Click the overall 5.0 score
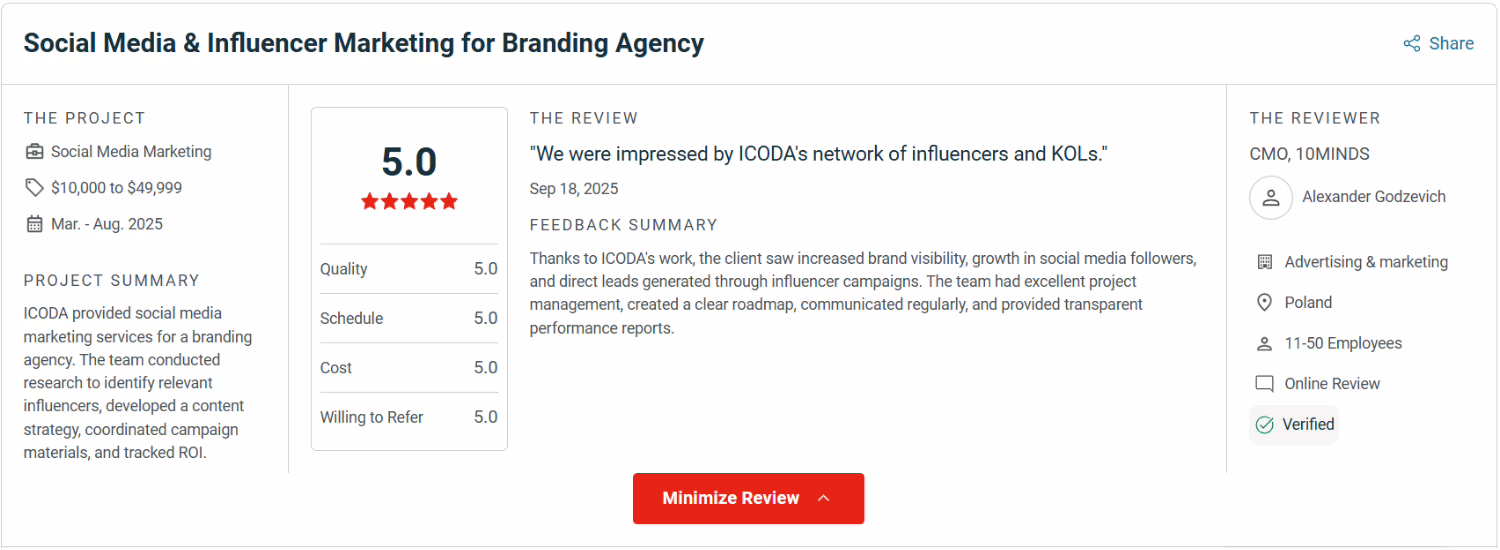The height and width of the screenshot is (550, 1500). pyautogui.click(x=409, y=162)
